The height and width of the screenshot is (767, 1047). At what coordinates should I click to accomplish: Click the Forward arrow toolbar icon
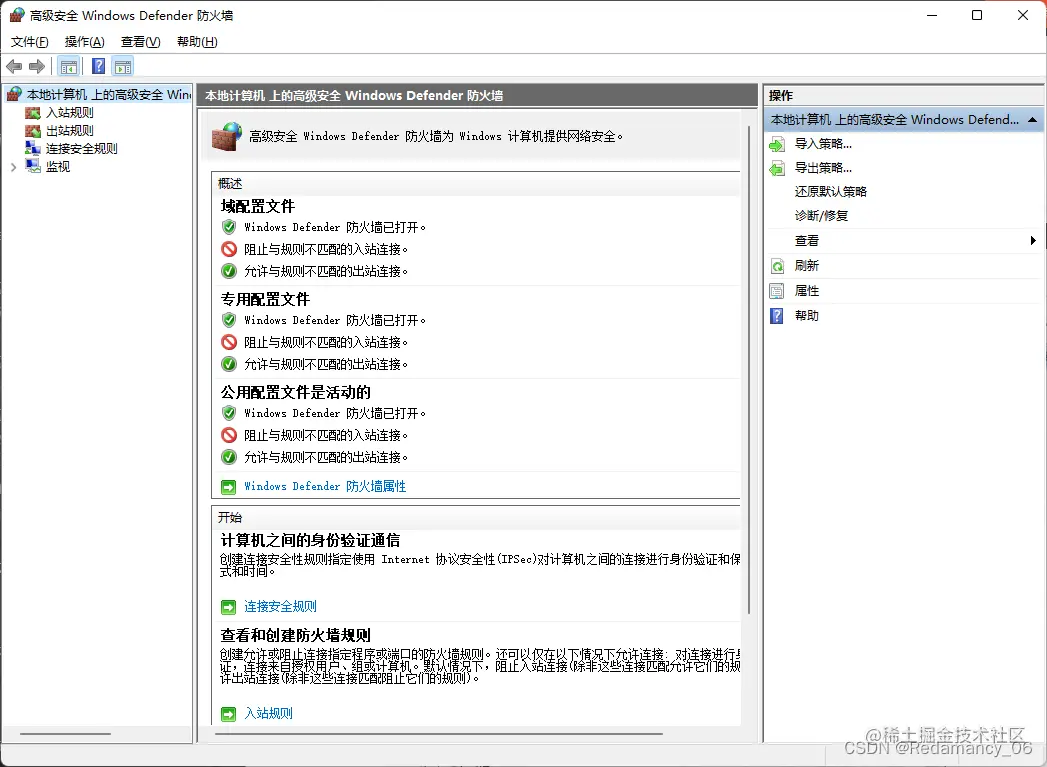pyautogui.click(x=37, y=67)
